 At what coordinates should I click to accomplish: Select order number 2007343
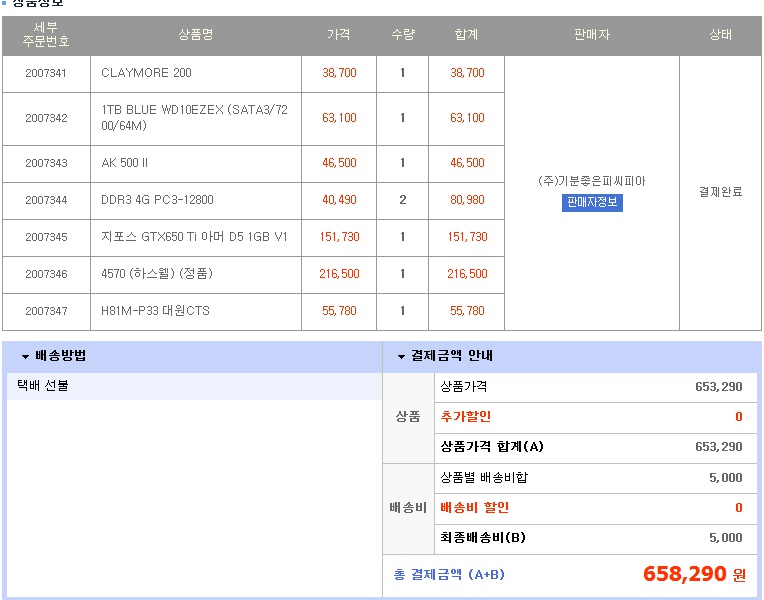coord(46,163)
